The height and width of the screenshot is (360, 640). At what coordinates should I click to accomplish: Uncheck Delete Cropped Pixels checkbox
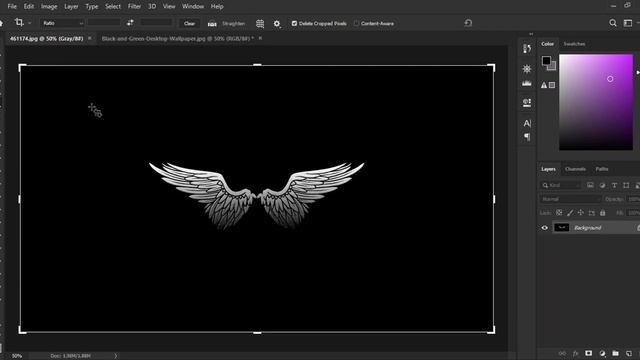294,24
